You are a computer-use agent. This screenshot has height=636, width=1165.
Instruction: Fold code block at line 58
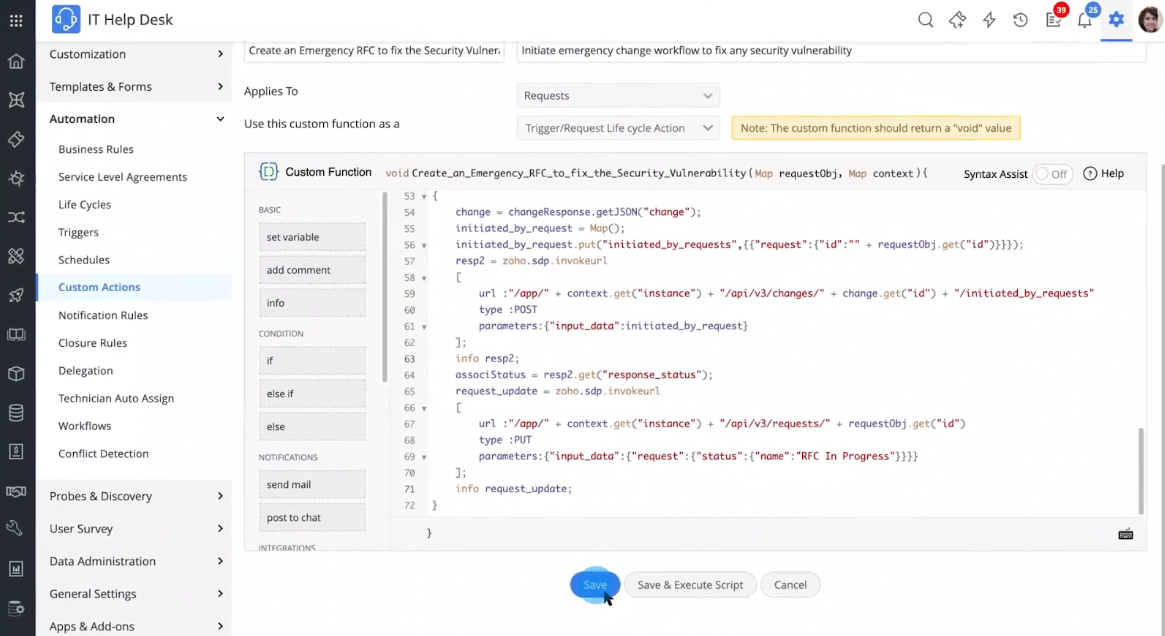(x=424, y=278)
